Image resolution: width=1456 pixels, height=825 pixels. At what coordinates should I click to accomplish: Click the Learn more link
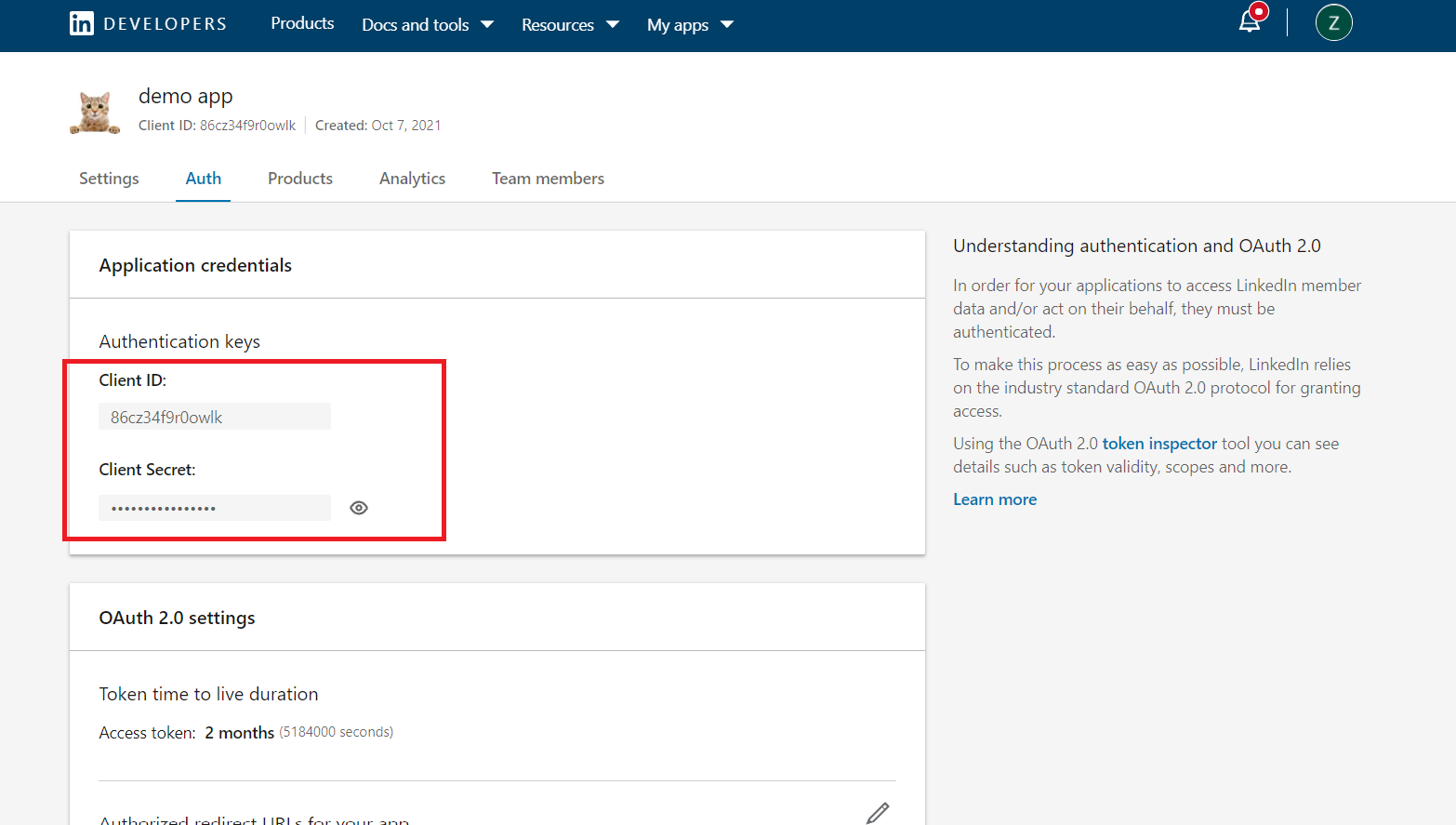click(994, 499)
